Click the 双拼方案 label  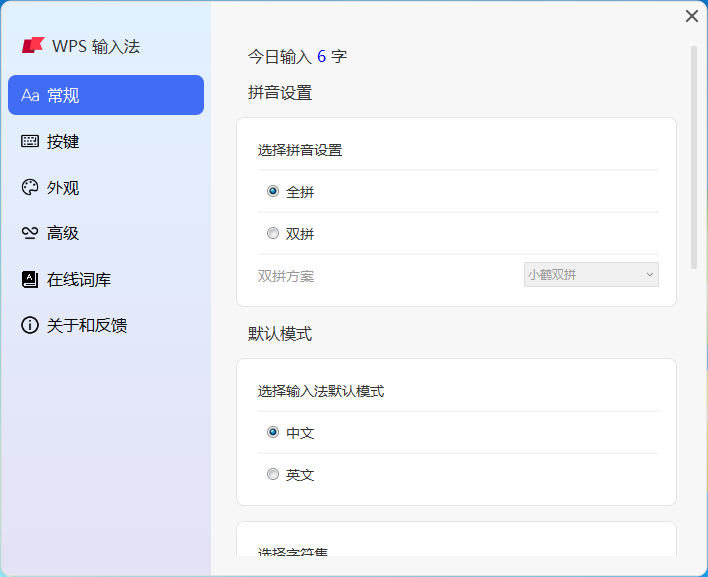(x=286, y=276)
